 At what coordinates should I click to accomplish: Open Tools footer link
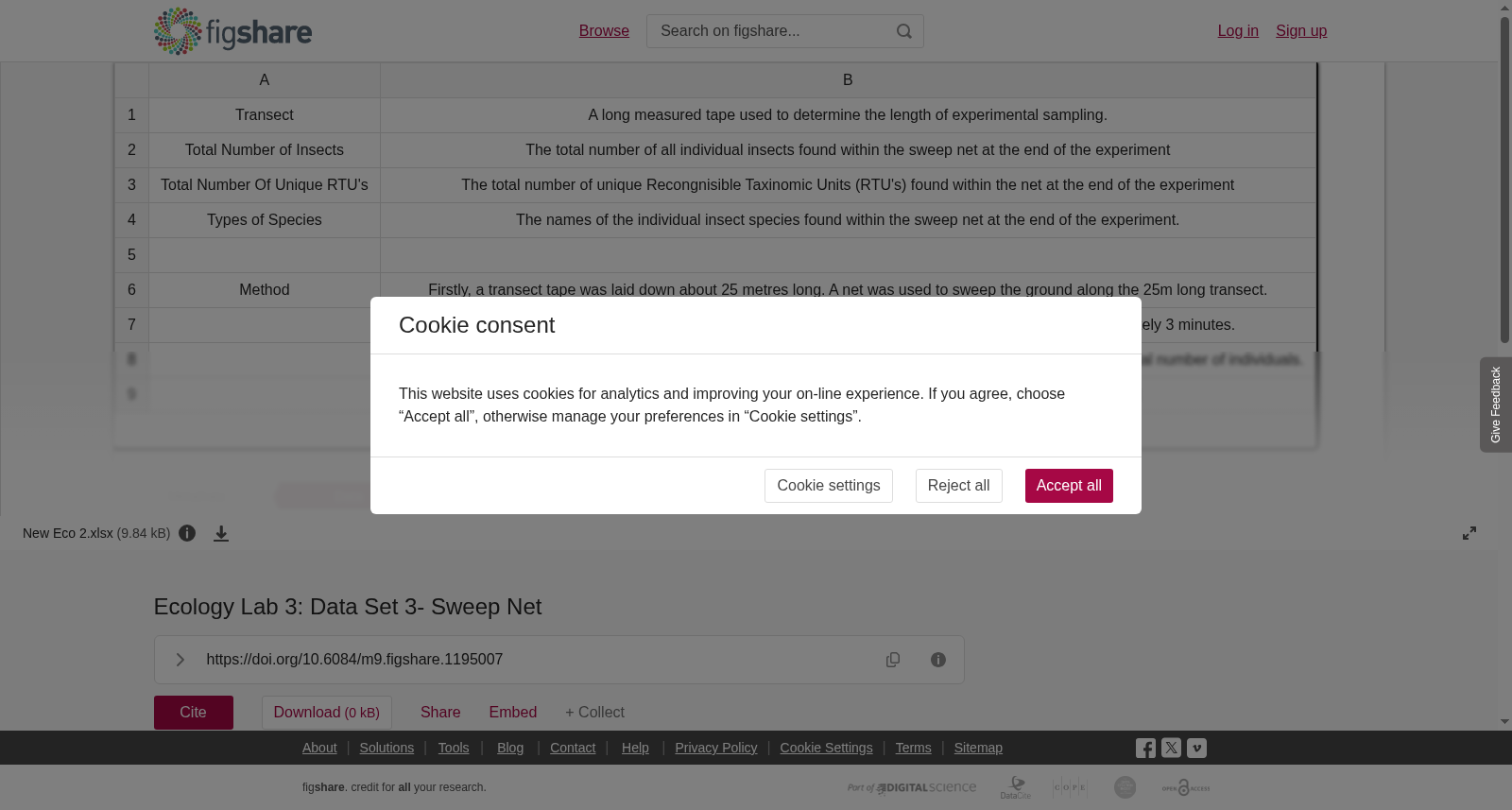tap(454, 748)
